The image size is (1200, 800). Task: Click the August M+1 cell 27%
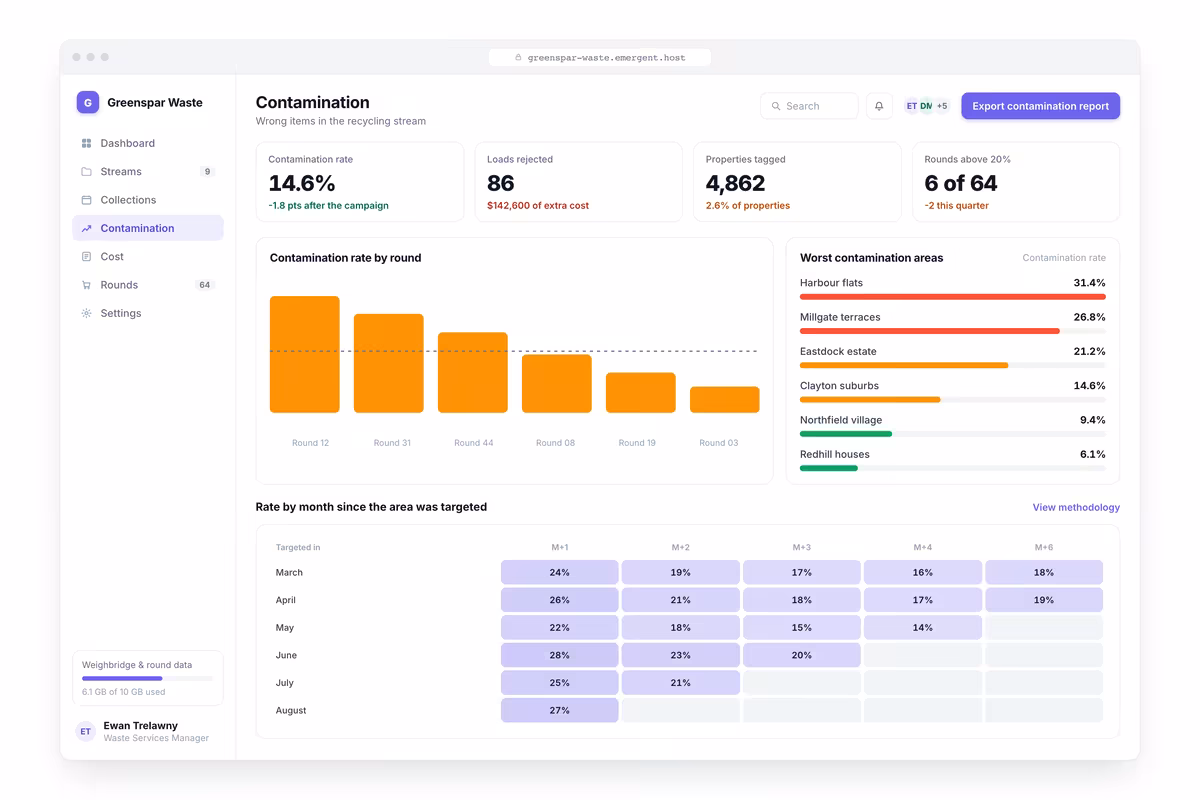tap(560, 710)
